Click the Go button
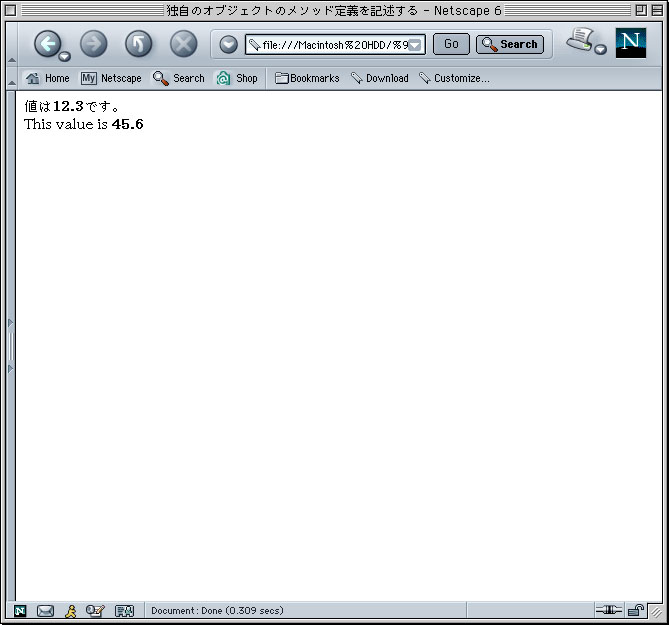Screen dimensions: 669x625 [451, 44]
